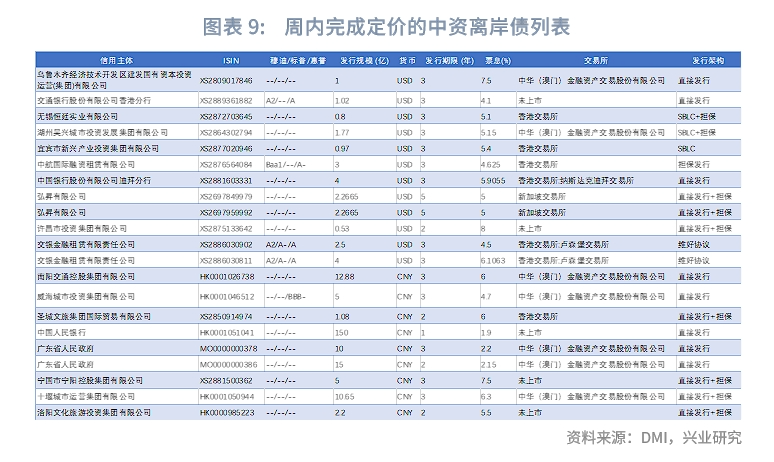Click coupon cell 5.9055
Image resolution: width=774 pixels, height=462 pixels.
[493, 181]
